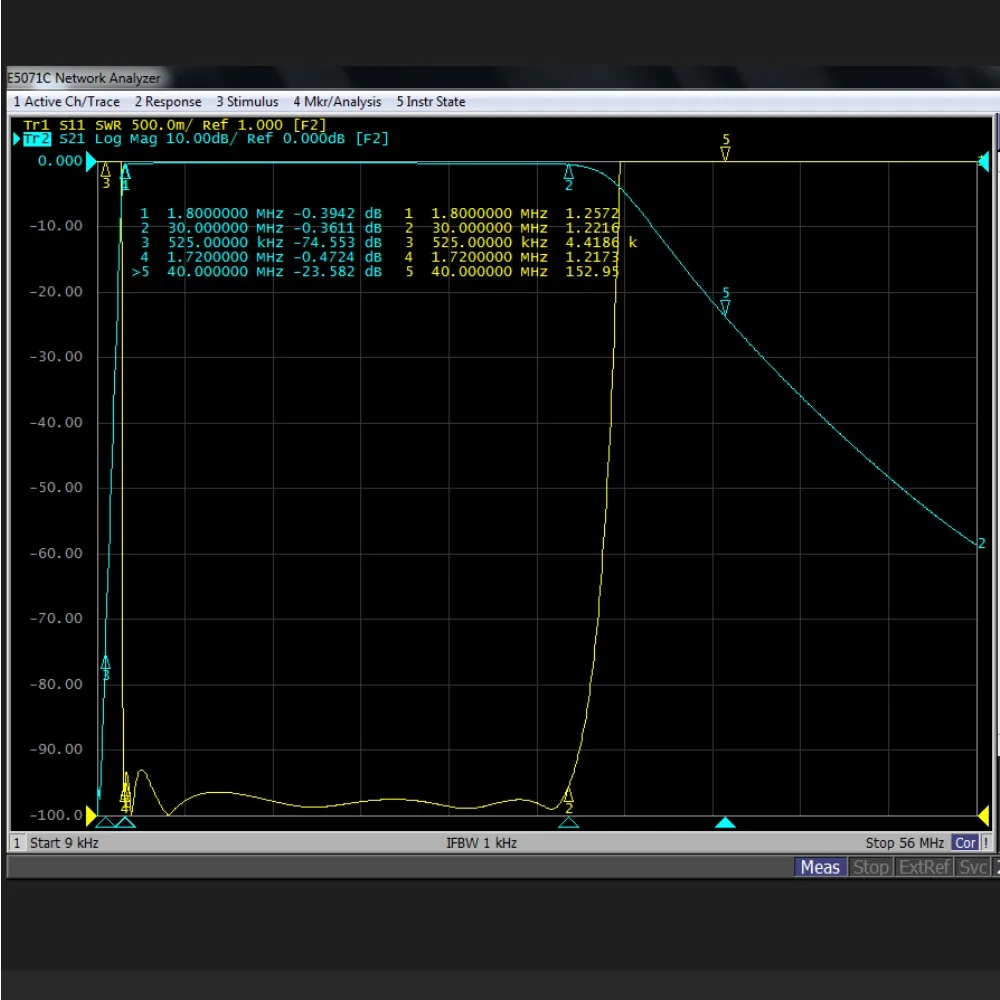Open the 2 Response menu
This screenshot has width=1000, height=1000.
pos(168,101)
